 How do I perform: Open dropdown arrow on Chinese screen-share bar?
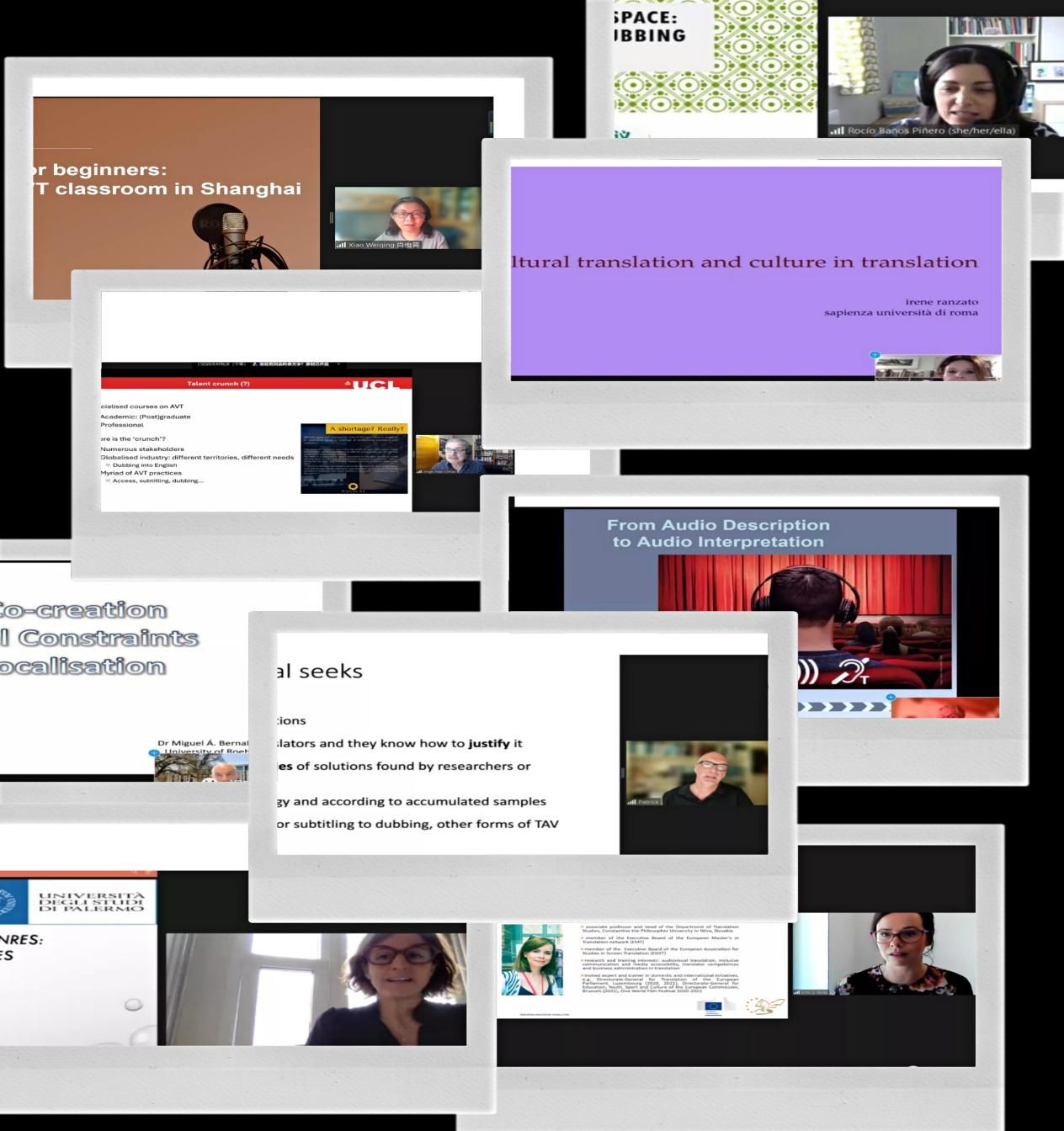pos(339,364)
